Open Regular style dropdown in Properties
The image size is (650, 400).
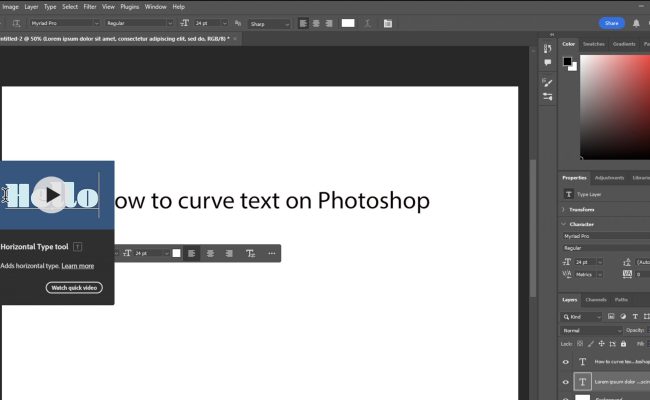606,248
